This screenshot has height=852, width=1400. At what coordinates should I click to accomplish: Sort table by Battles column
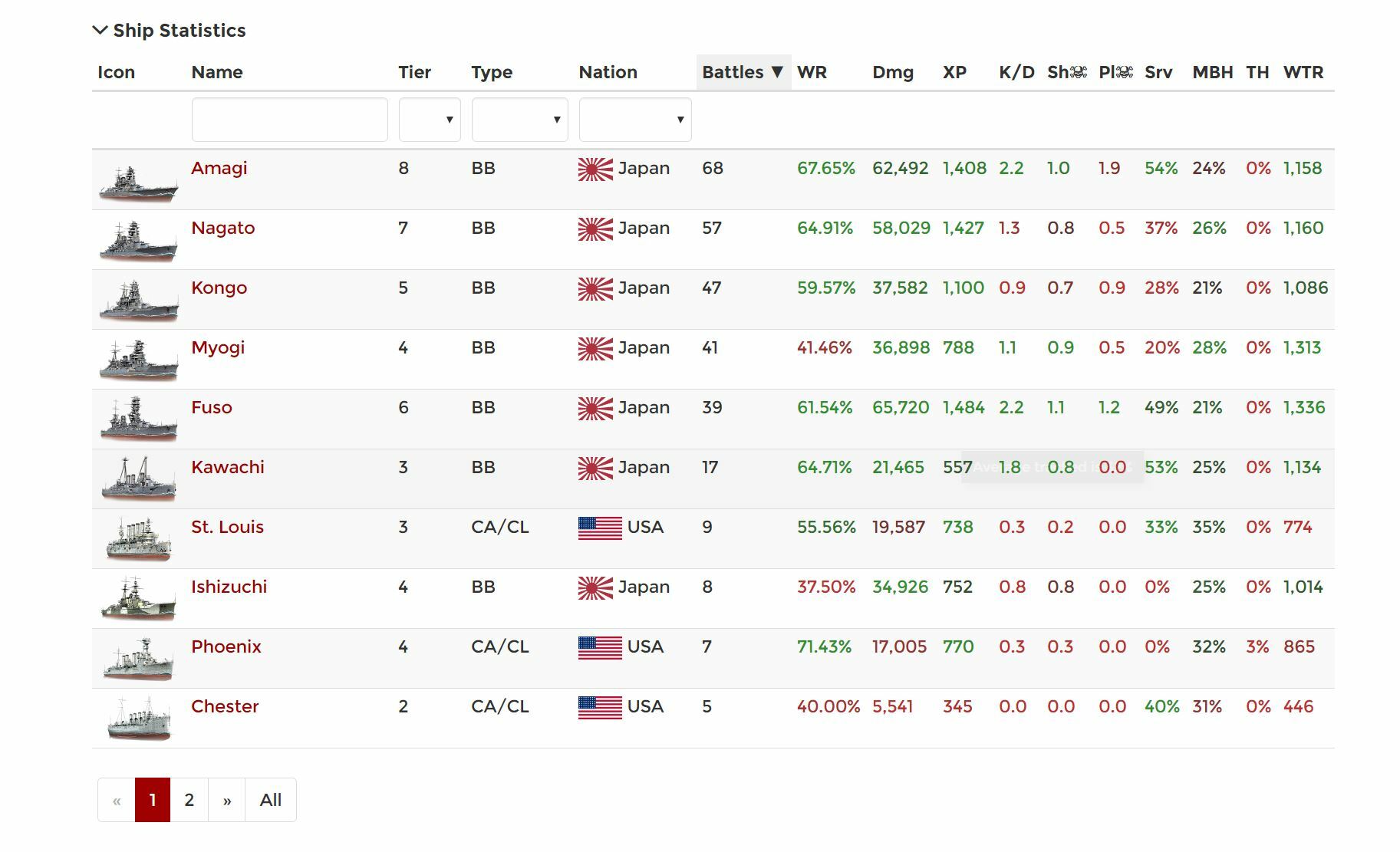click(x=743, y=72)
